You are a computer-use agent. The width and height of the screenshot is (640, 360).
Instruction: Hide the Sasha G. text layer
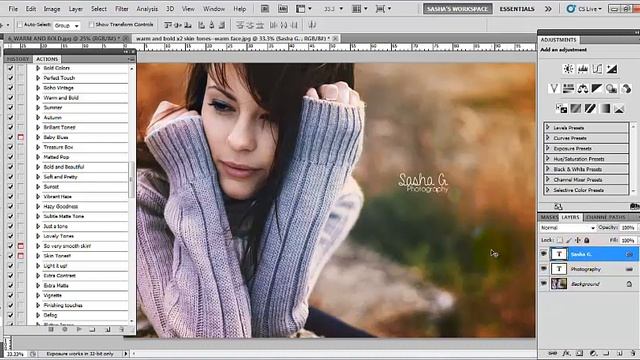click(544, 254)
